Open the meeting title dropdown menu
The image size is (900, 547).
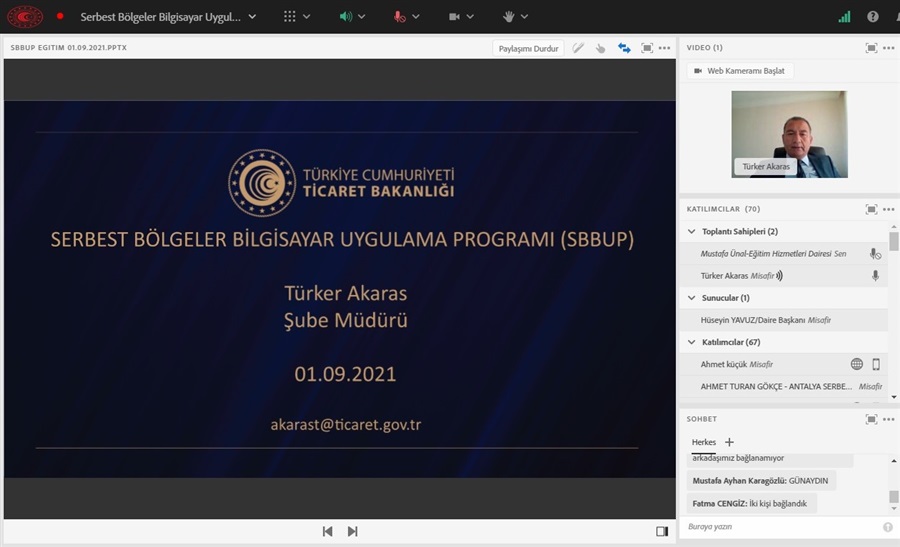pos(252,17)
